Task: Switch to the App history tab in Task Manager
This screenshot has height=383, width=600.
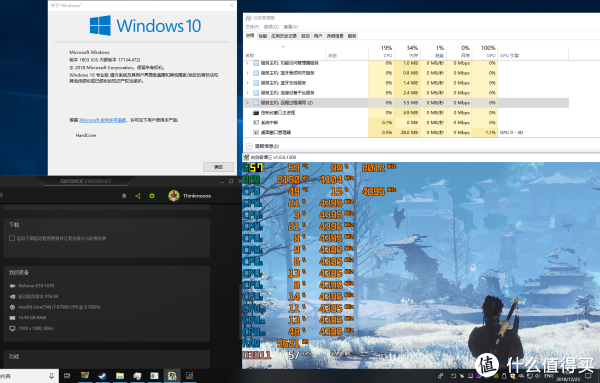Action: click(284, 36)
